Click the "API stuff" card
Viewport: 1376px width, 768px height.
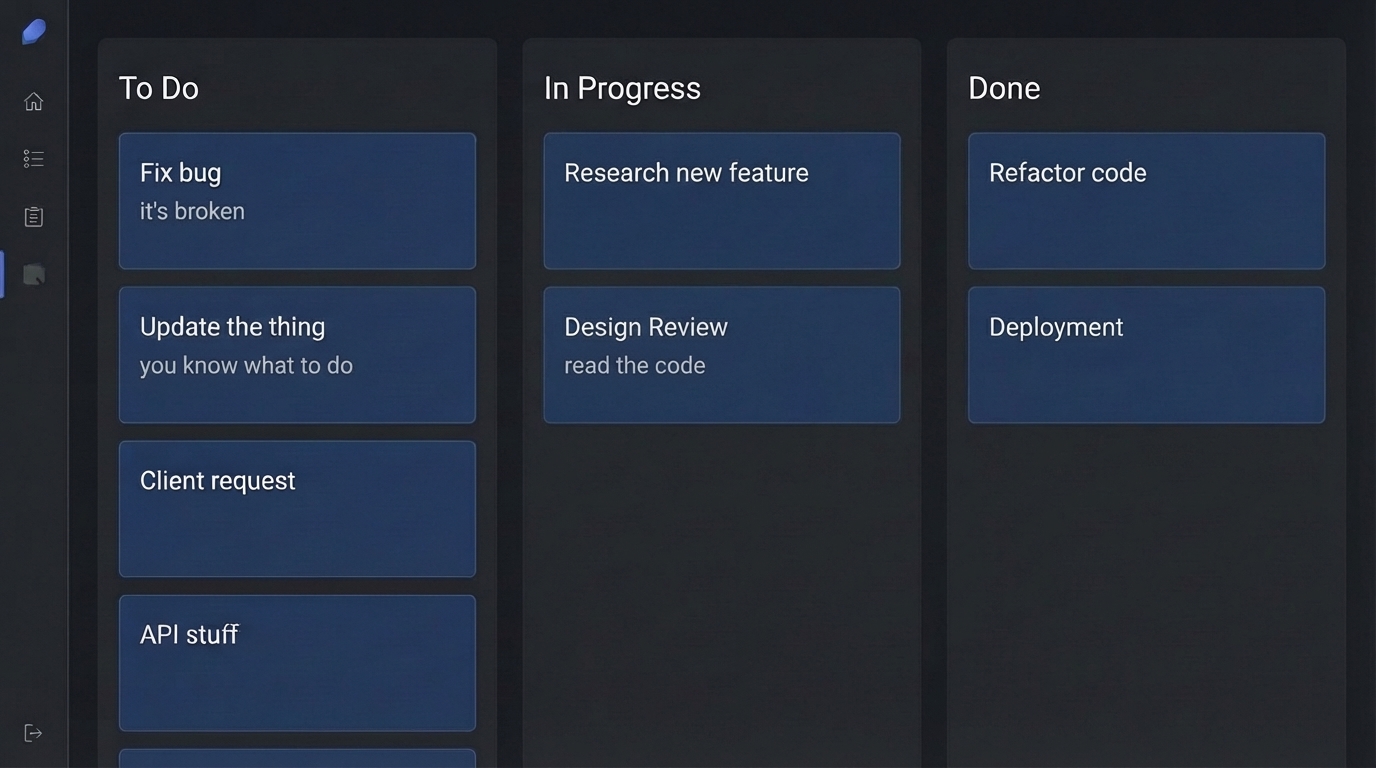point(297,663)
